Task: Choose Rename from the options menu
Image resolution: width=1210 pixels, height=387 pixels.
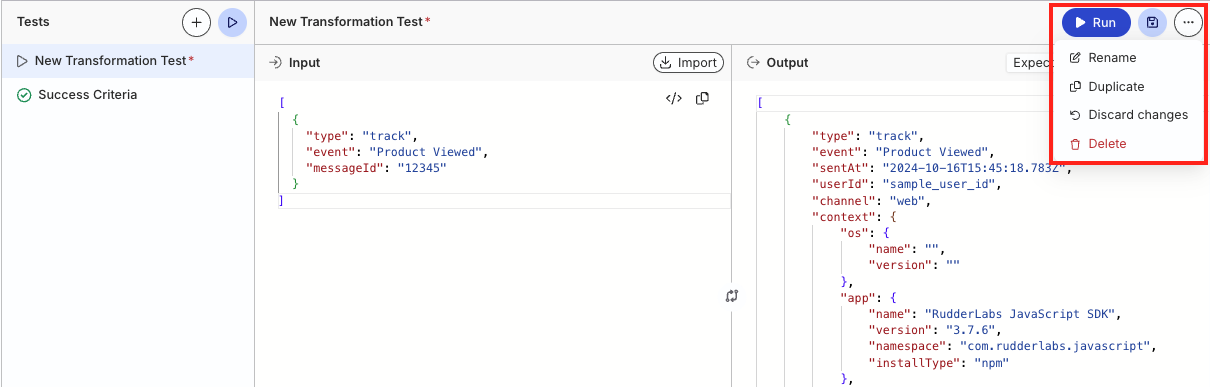Action: 1112,58
